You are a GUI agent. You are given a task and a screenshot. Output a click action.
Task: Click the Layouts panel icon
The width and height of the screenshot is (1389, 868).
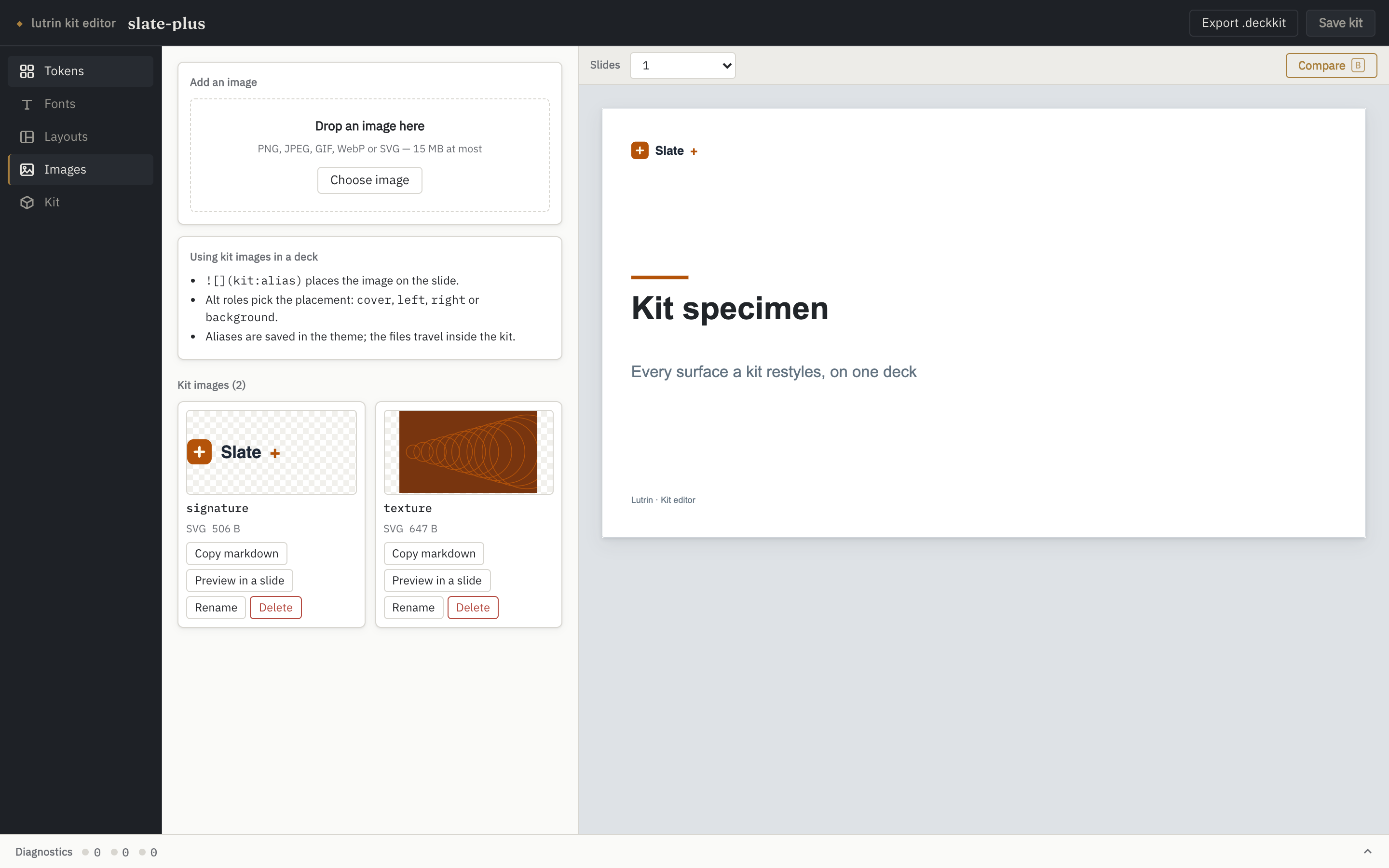pos(27,136)
